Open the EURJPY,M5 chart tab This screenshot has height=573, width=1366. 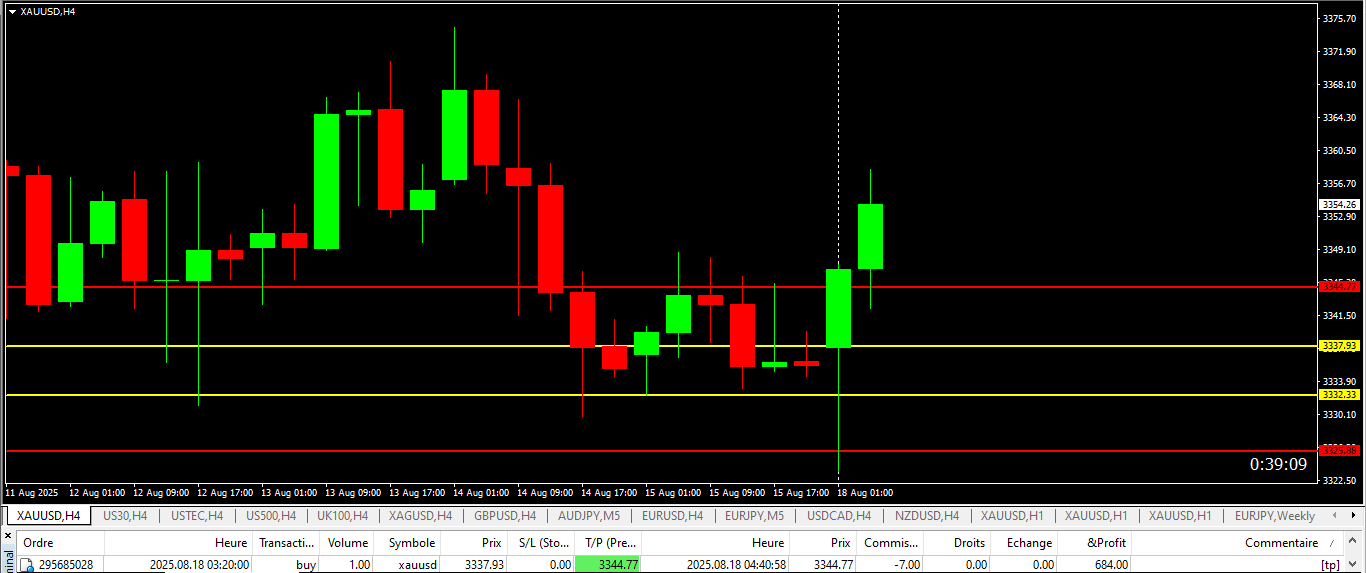[x=755, y=516]
